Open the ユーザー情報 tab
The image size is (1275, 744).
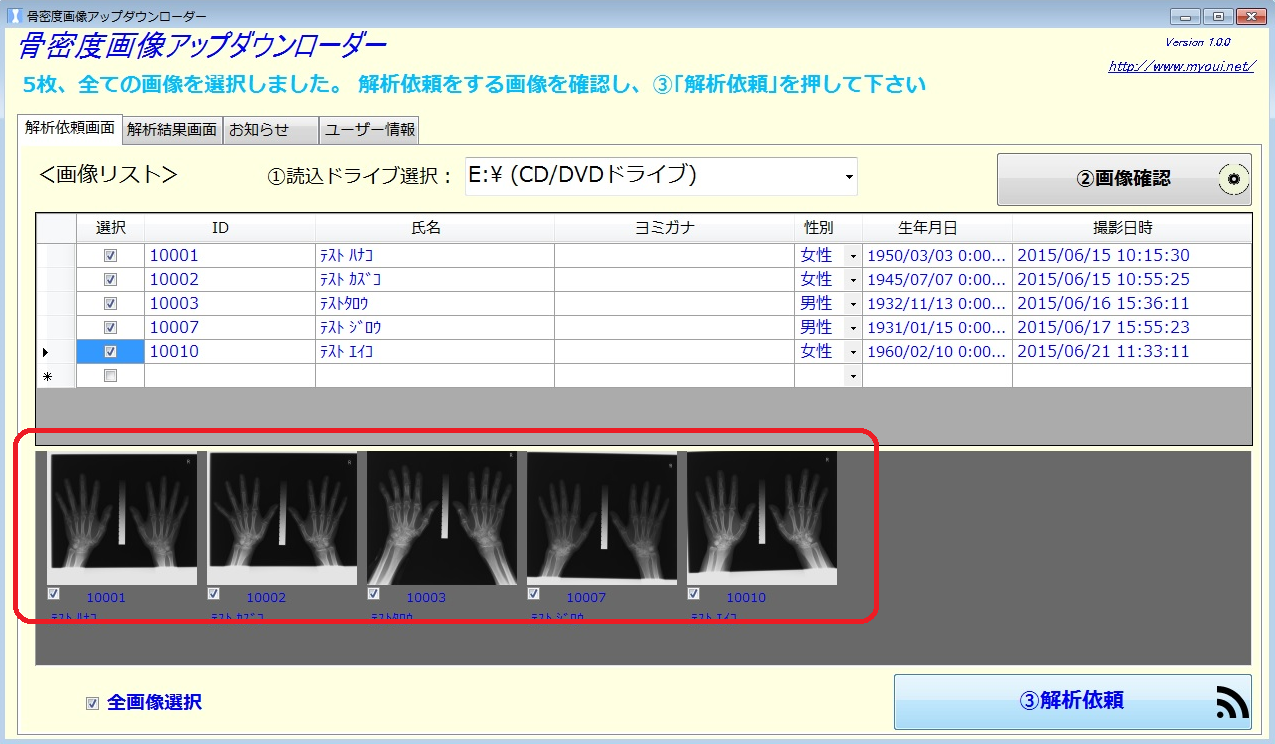(369, 129)
